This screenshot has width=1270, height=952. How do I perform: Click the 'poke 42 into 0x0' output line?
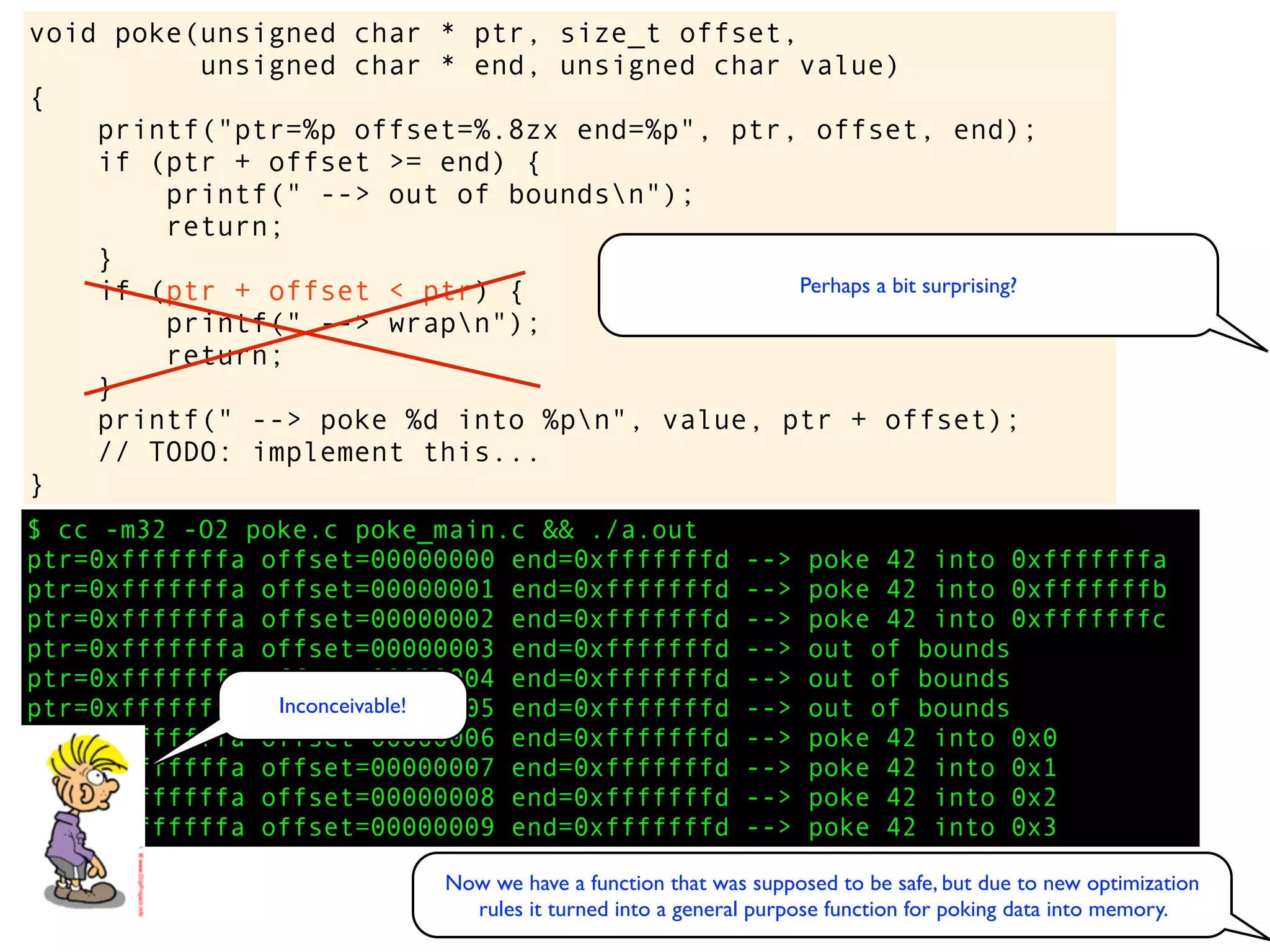(931, 738)
